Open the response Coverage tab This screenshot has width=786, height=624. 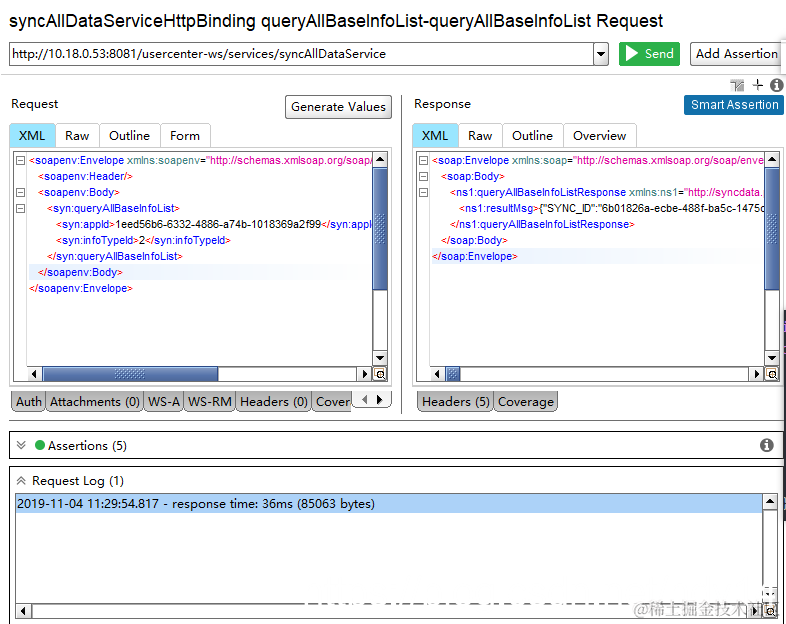point(526,401)
